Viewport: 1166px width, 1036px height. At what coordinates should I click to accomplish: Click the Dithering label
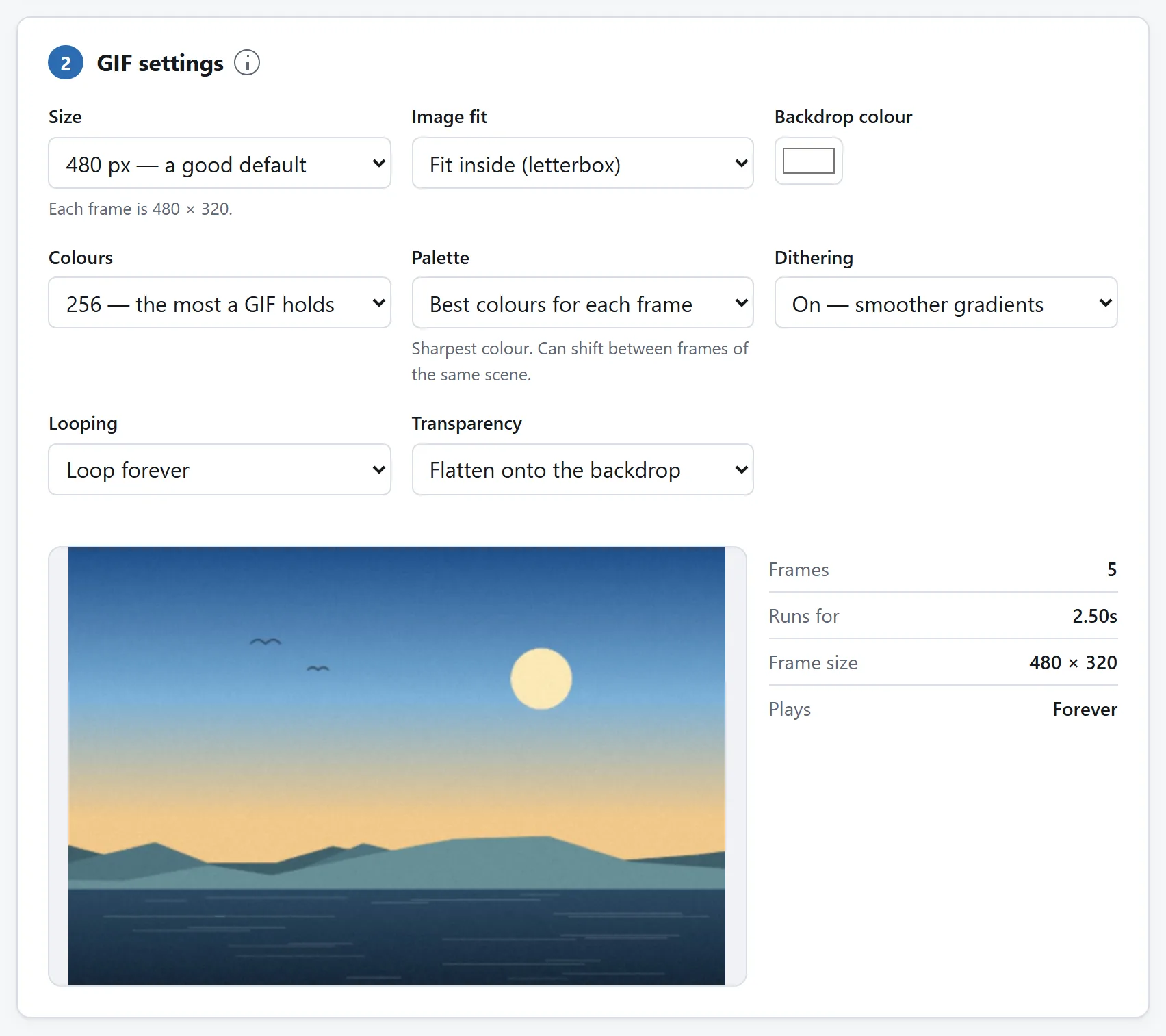(814, 258)
